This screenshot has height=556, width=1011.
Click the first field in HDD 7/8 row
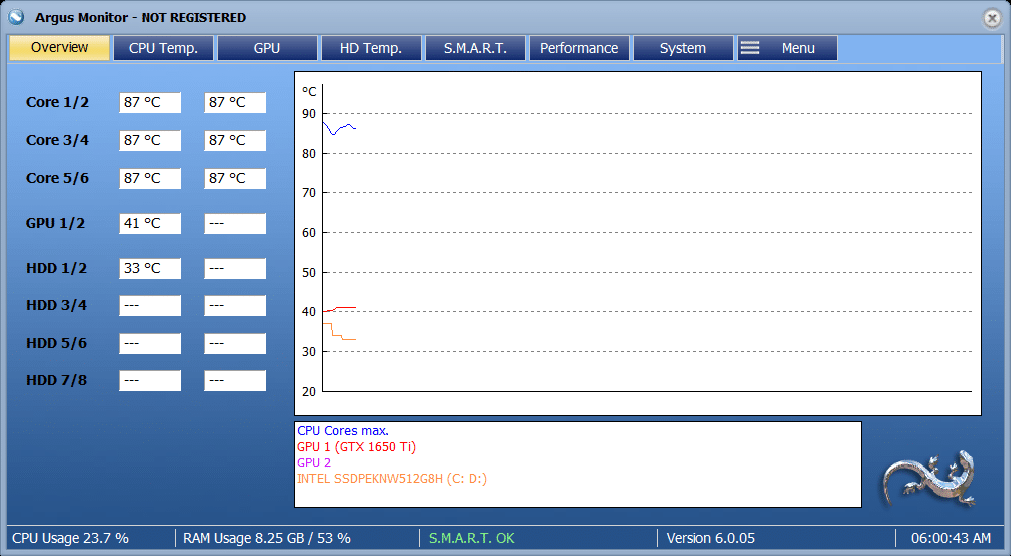(150, 381)
